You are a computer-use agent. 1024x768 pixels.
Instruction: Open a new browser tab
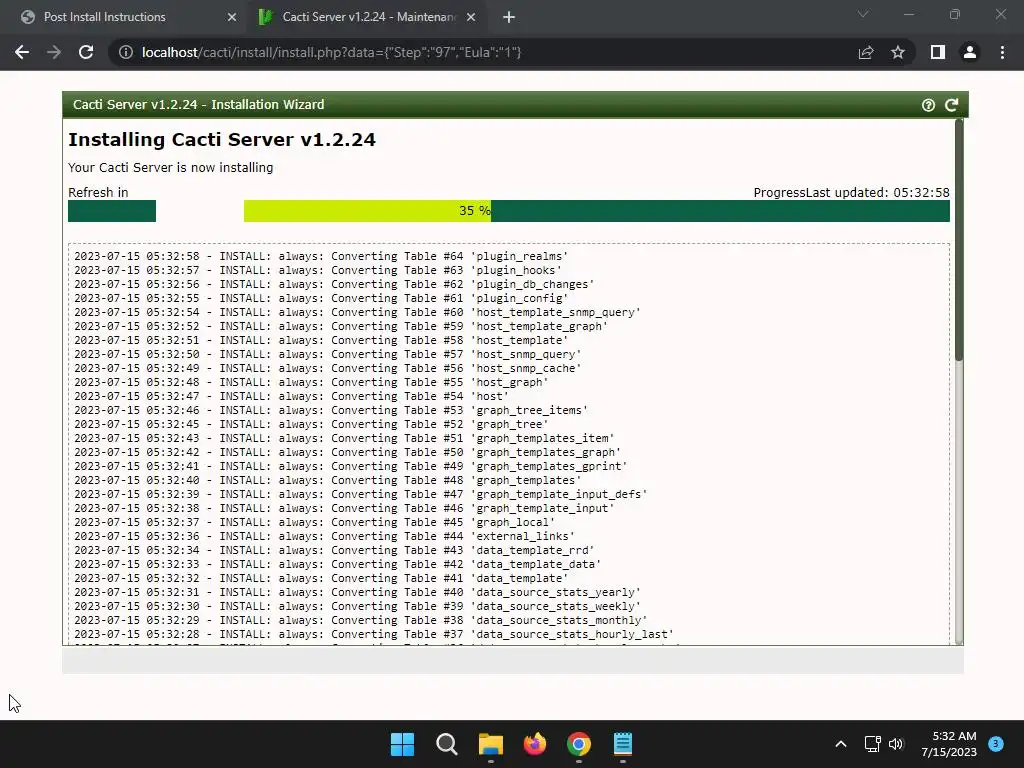coord(509,17)
